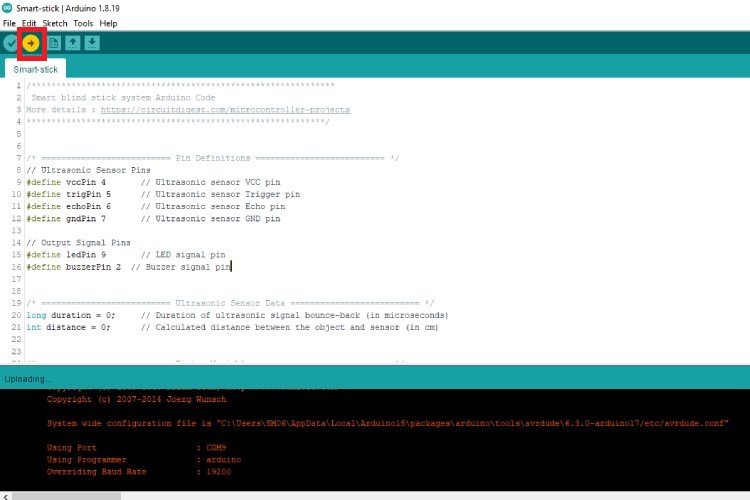Click the 'Uploading...' status message
Screen dimensions: 750x500
click(x=27, y=379)
